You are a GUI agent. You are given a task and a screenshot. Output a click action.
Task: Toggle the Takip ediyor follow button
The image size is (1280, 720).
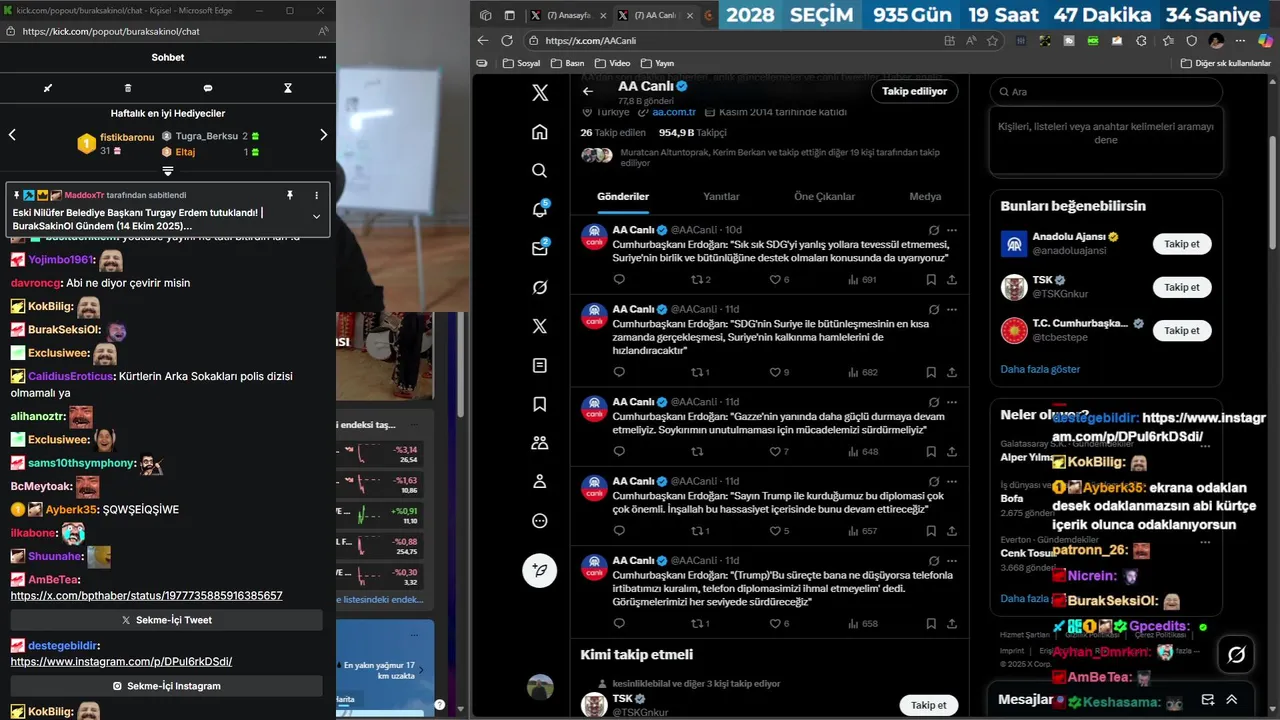[914, 91]
